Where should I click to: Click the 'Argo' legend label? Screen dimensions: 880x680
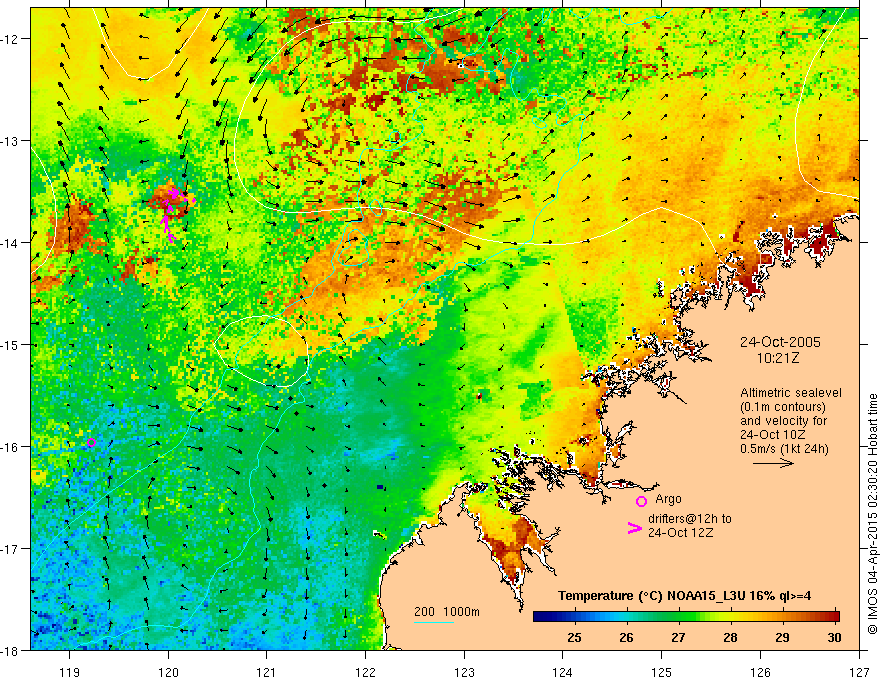tap(668, 499)
